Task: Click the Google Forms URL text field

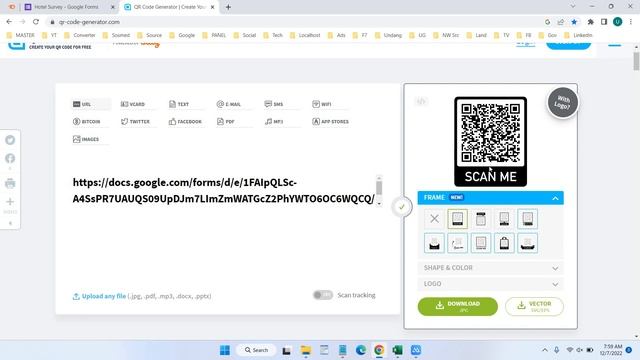Action: [x=223, y=191]
